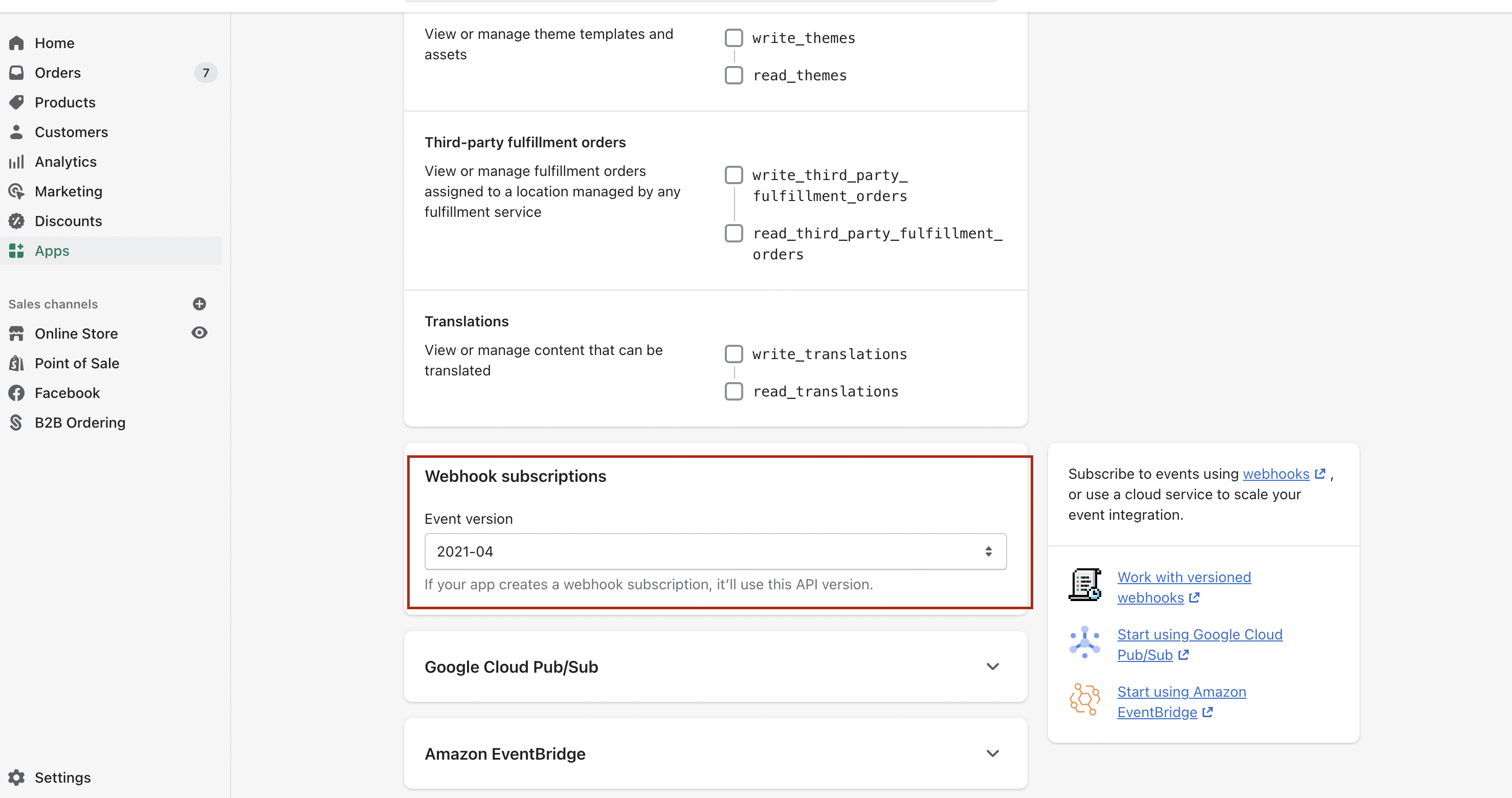The width and height of the screenshot is (1512, 798).
Task: Click the Analytics bar chart icon
Action: pos(16,162)
